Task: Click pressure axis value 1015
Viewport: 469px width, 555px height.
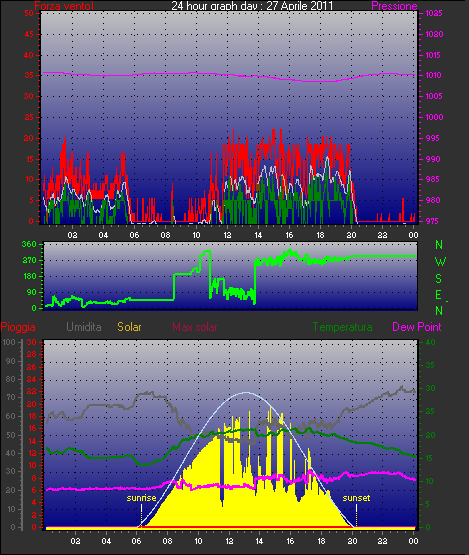Action: (x=434, y=55)
